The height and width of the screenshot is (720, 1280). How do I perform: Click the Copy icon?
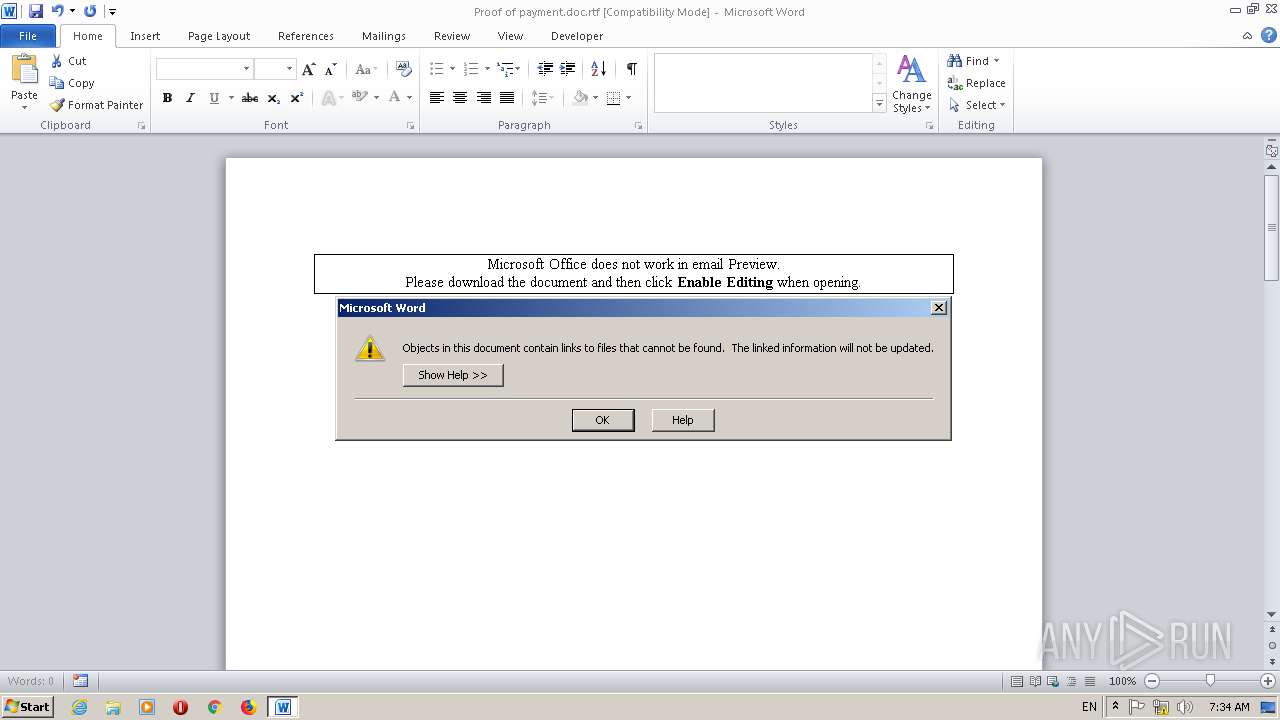click(x=57, y=83)
